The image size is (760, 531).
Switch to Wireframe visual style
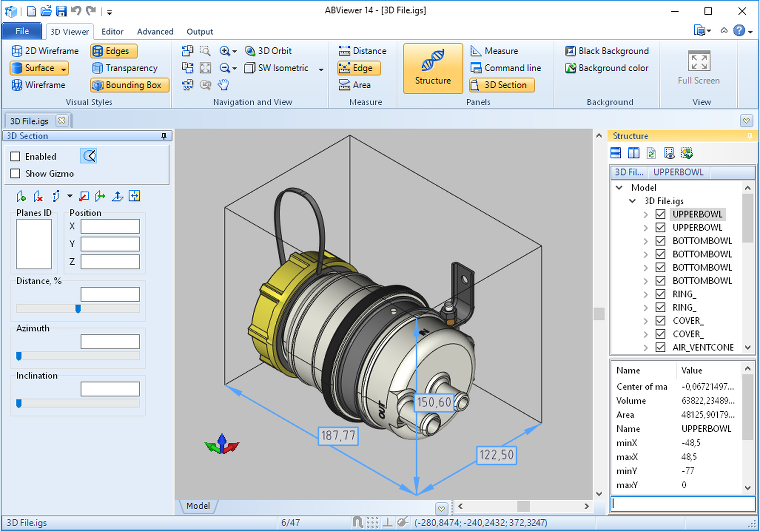[x=38, y=85]
